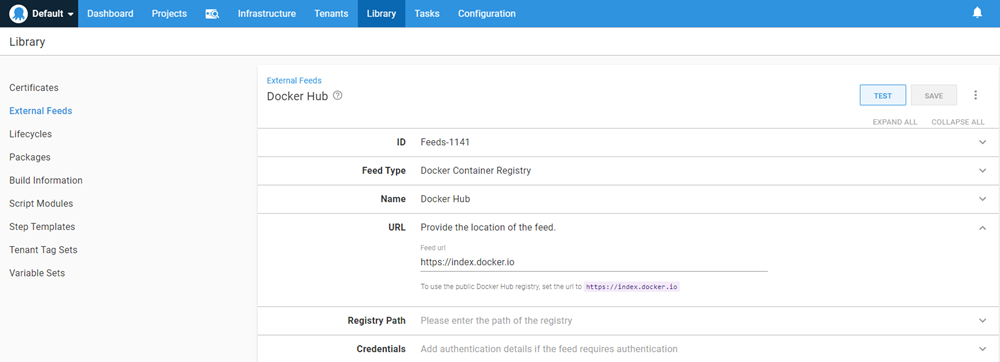The image size is (1000, 362).
Task: Expand the Name section chevron
Action: 982,199
